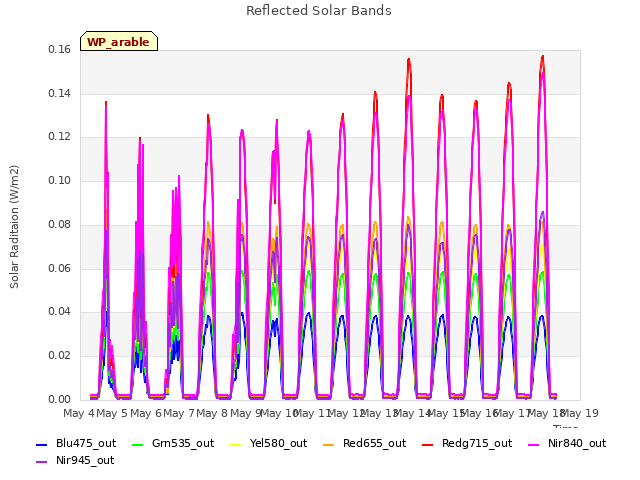Click the Solar Raditaion (W/m2) axis label
The image size is (640, 480).
tap(14, 227)
